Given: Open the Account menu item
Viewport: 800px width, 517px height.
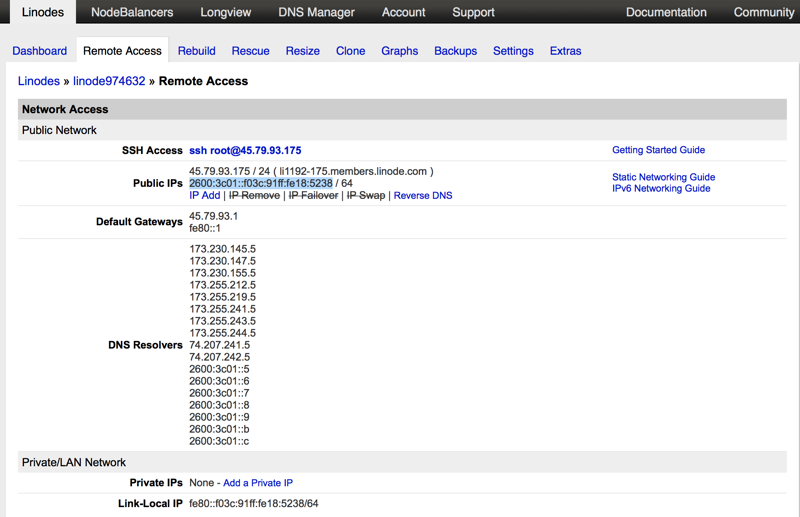Looking at the screenshot, I should [x=404, y=12].
